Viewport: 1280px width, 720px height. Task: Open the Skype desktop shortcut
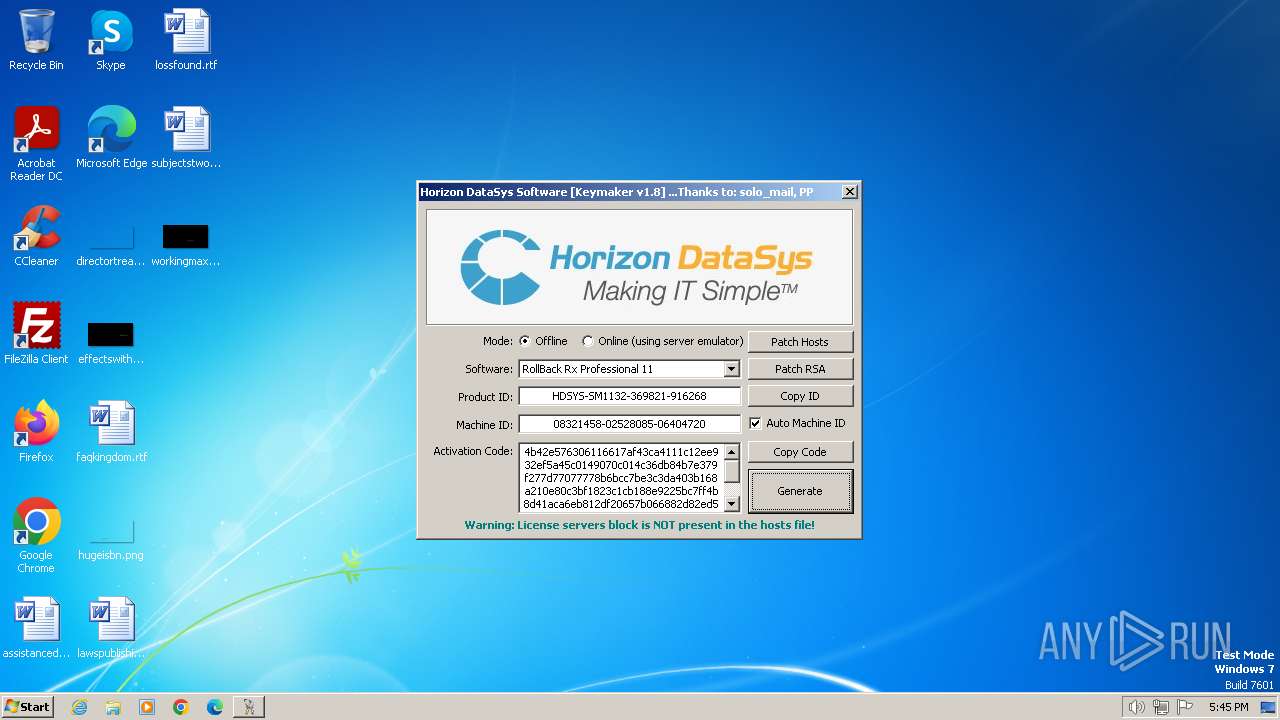[x=111, y=40]
